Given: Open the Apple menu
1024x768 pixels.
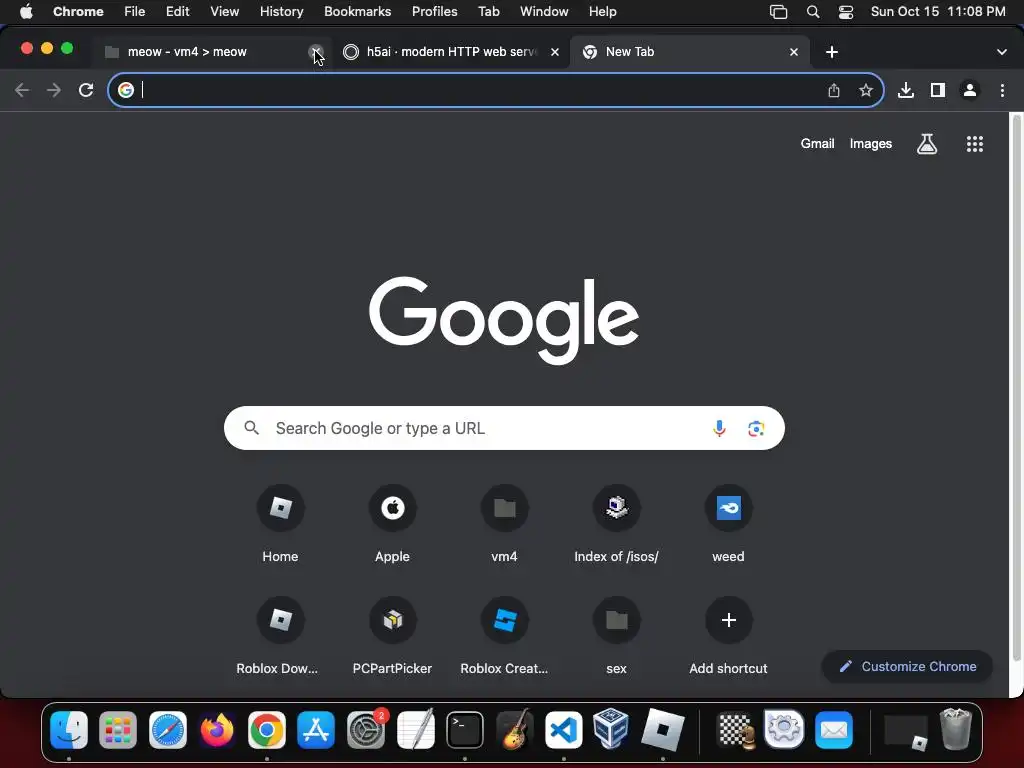Looking at the screenshot, I should pyautogui.click(x=26, y=12).
